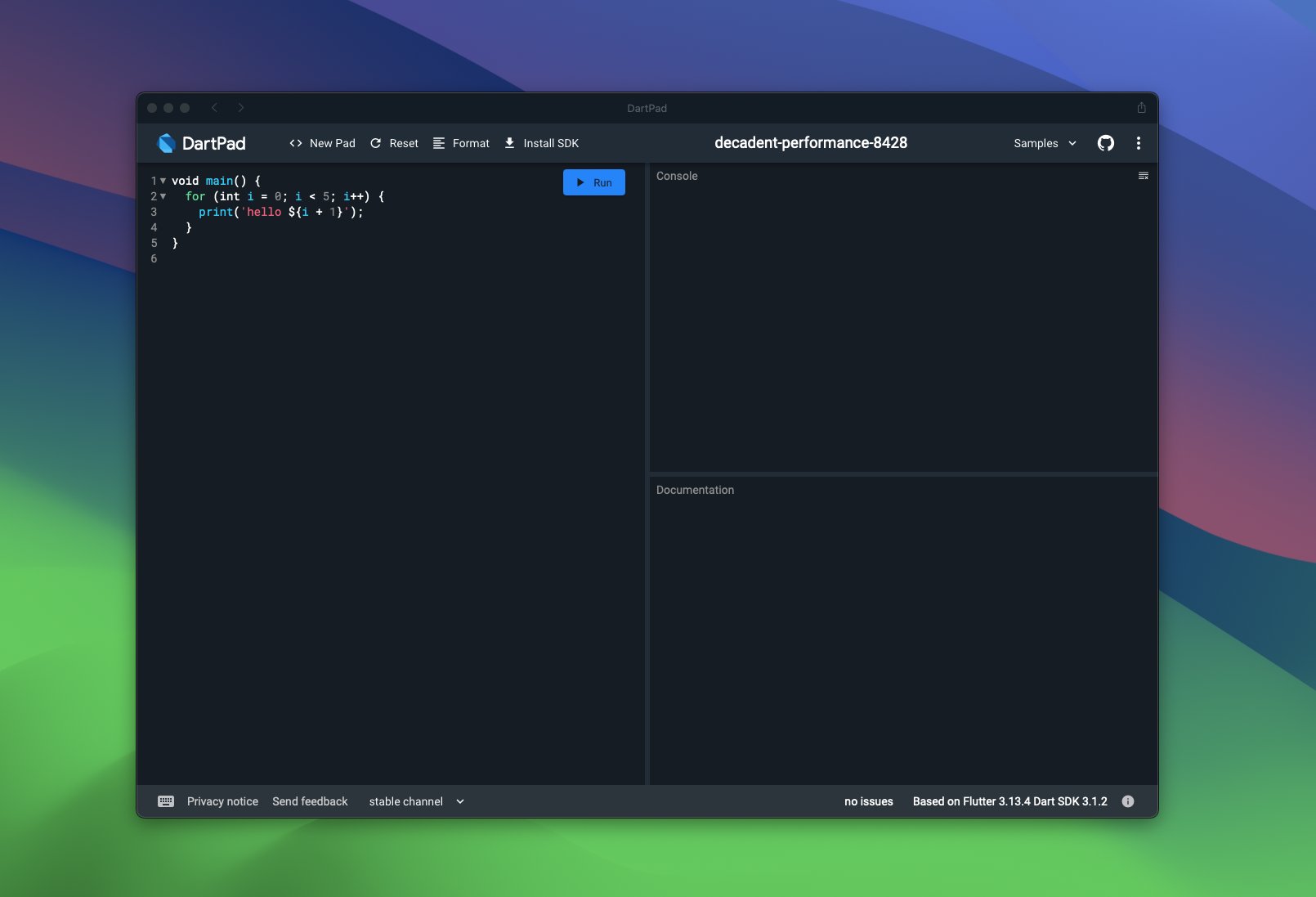Click the info icon in the status bar
1316x897 pixels.
pyautogui.click(x=1129, y=801)
